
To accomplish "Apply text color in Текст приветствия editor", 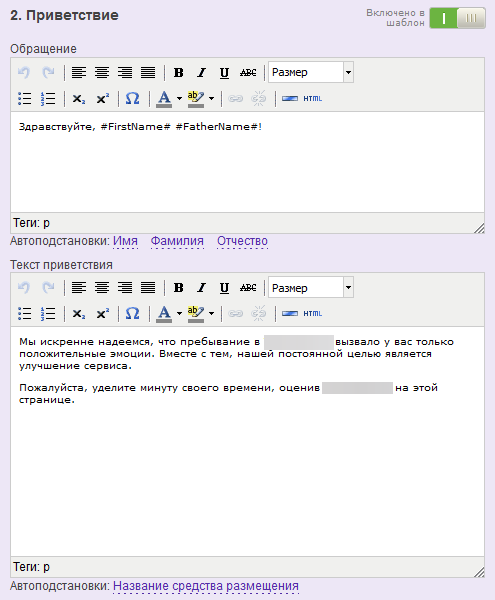I will tap(164, 314).
